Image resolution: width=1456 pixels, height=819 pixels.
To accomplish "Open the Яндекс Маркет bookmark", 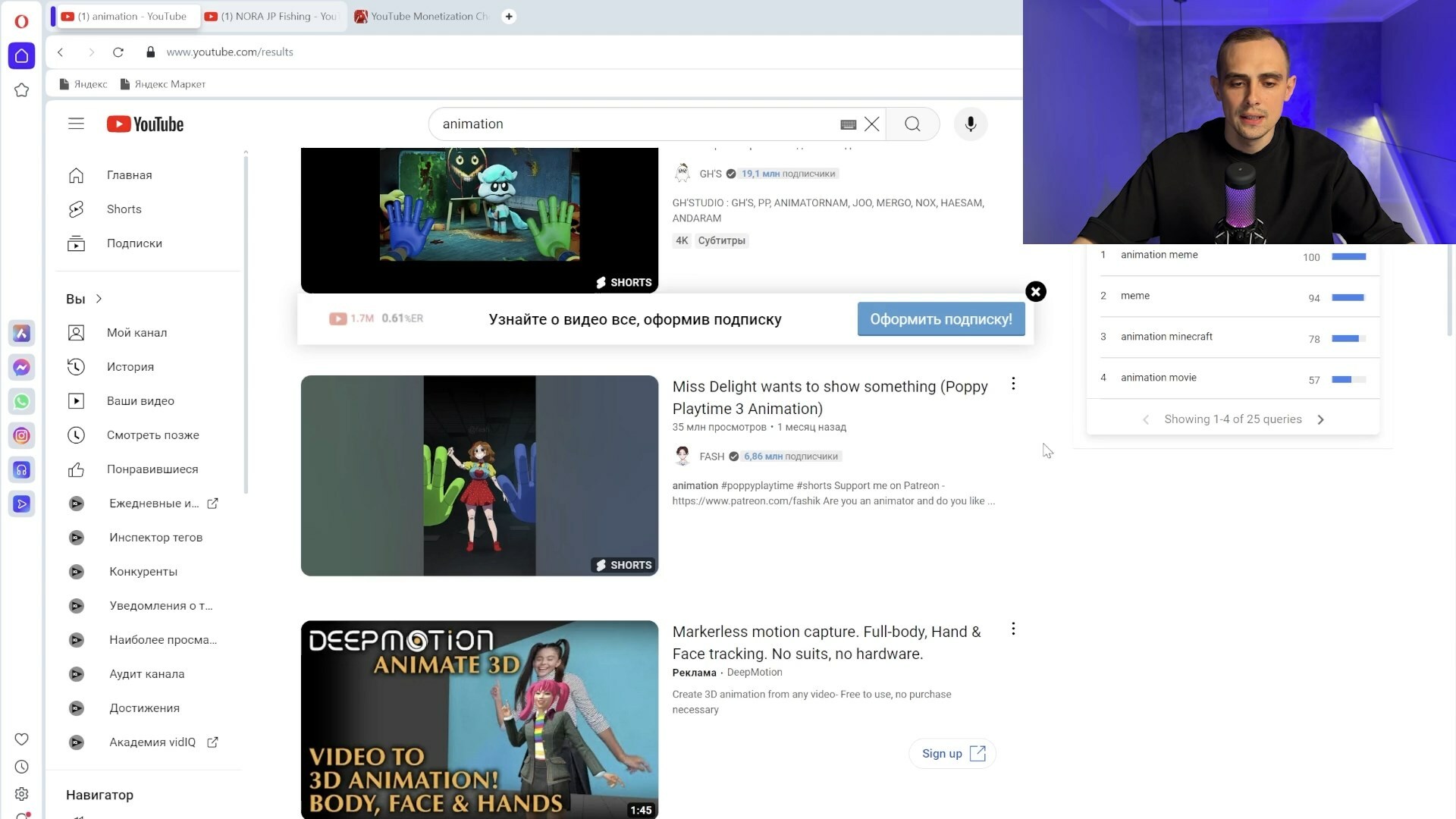I will 163,84.
